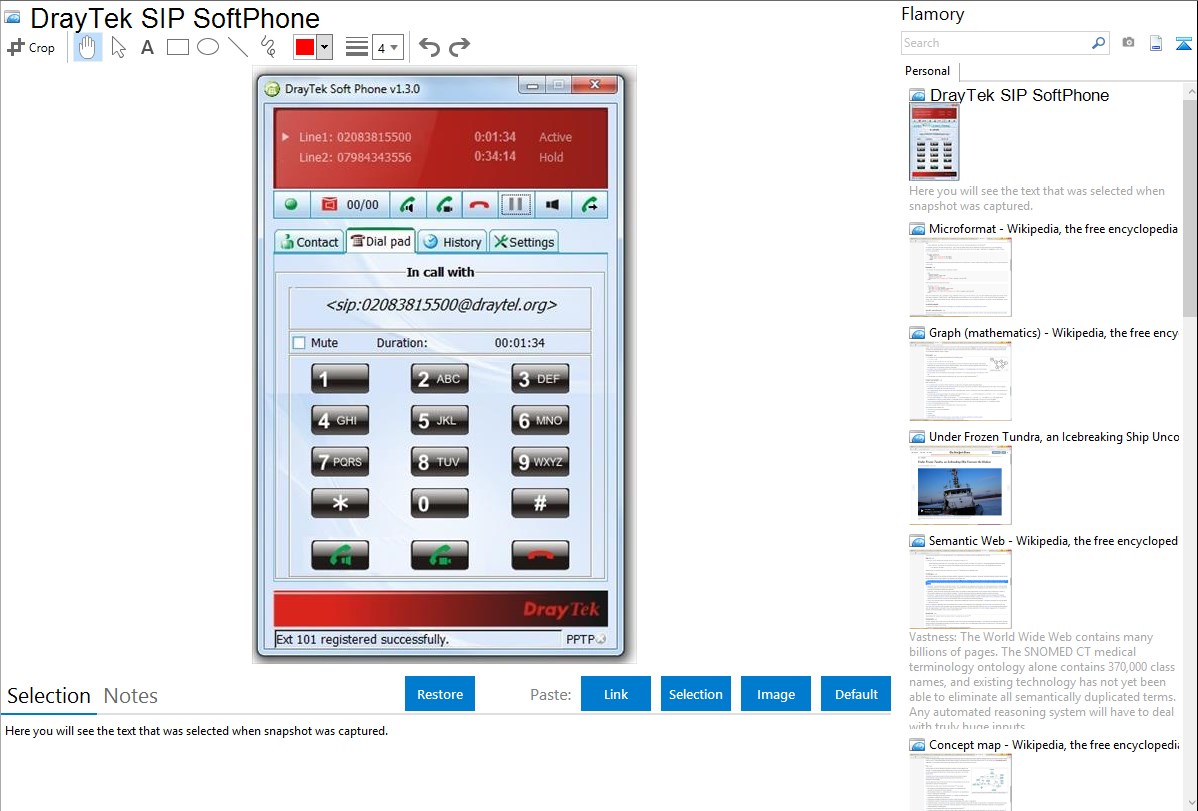Pick the text annotation tool
Image resolution: width=1198 pixels, height=811 pixels.
pos(147,47)
